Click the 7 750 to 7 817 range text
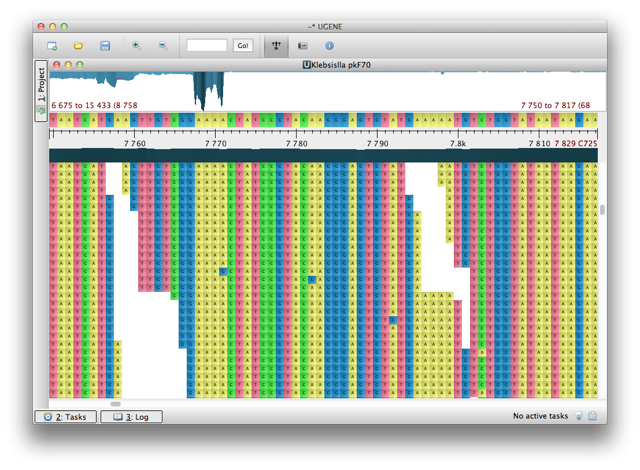640x470 pixels. point(556,105)
